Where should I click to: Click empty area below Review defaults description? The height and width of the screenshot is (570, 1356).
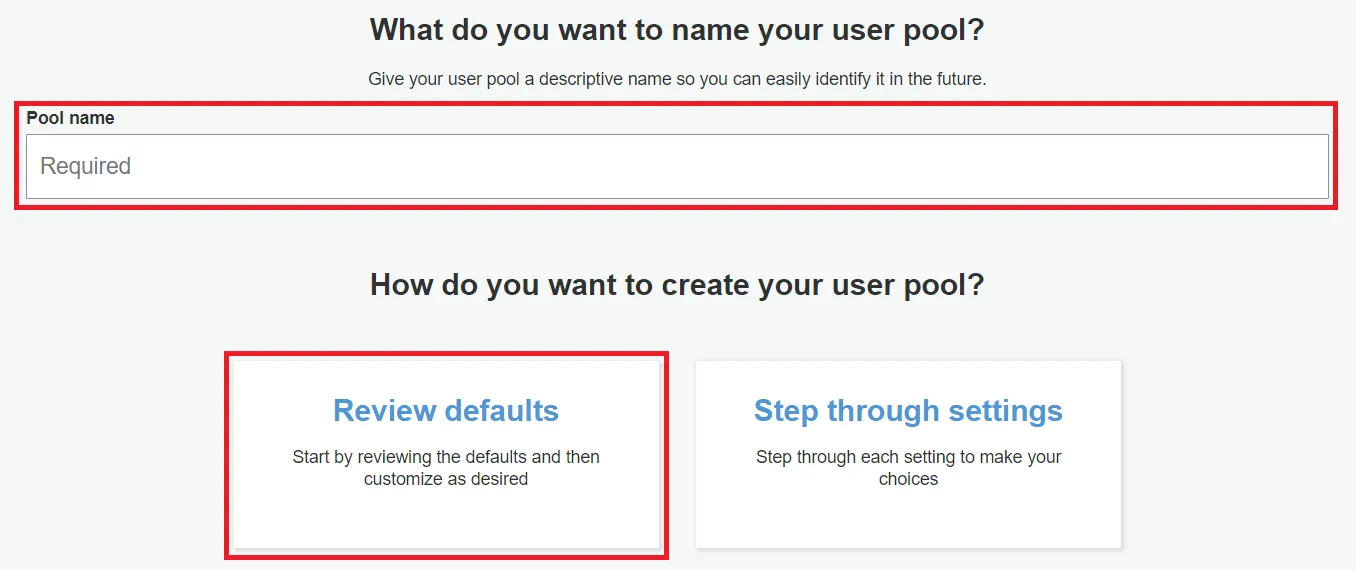pos(445,520)
